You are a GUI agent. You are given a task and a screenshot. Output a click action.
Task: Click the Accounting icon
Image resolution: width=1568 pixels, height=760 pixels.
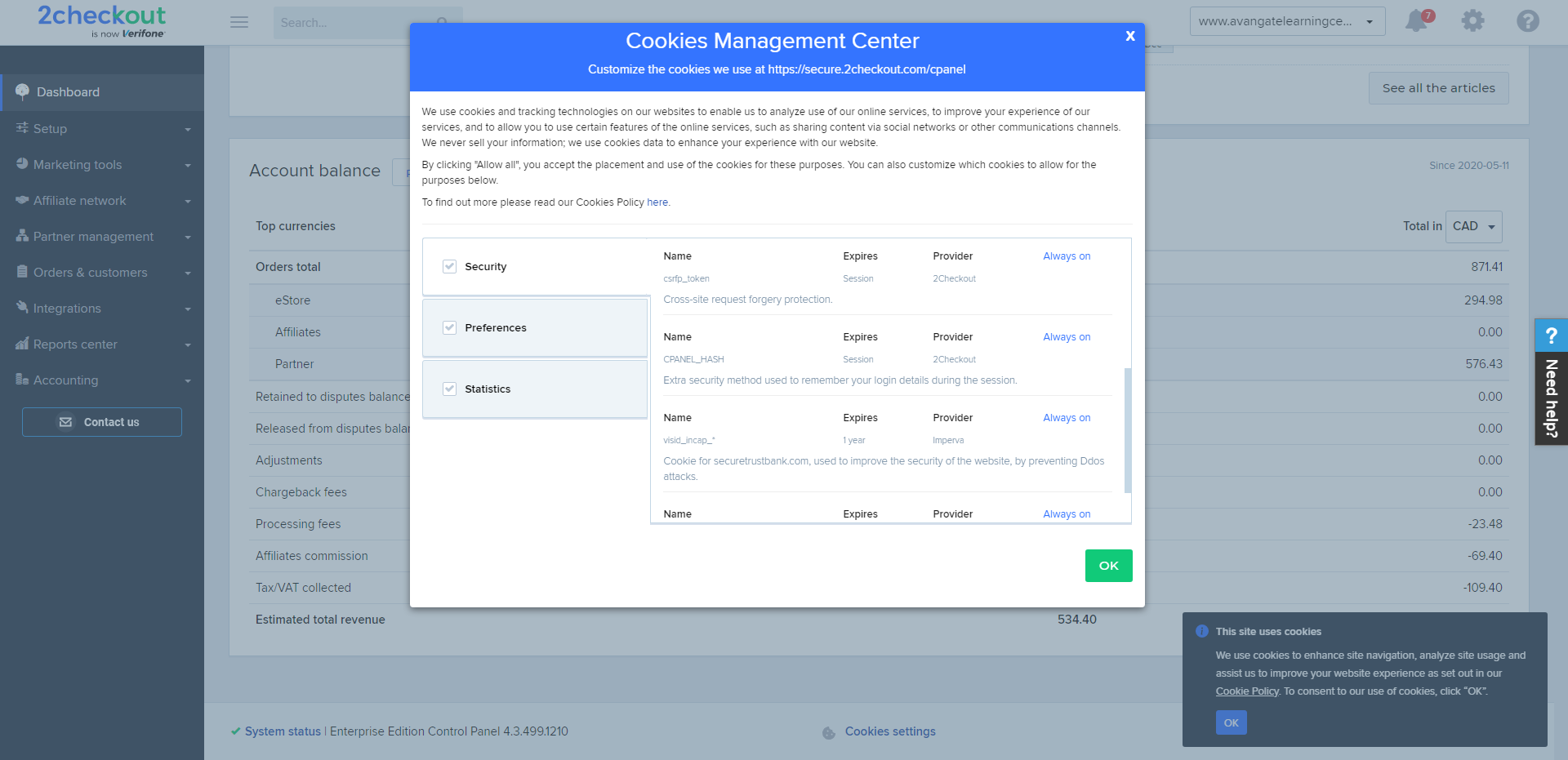pos(22,380)
